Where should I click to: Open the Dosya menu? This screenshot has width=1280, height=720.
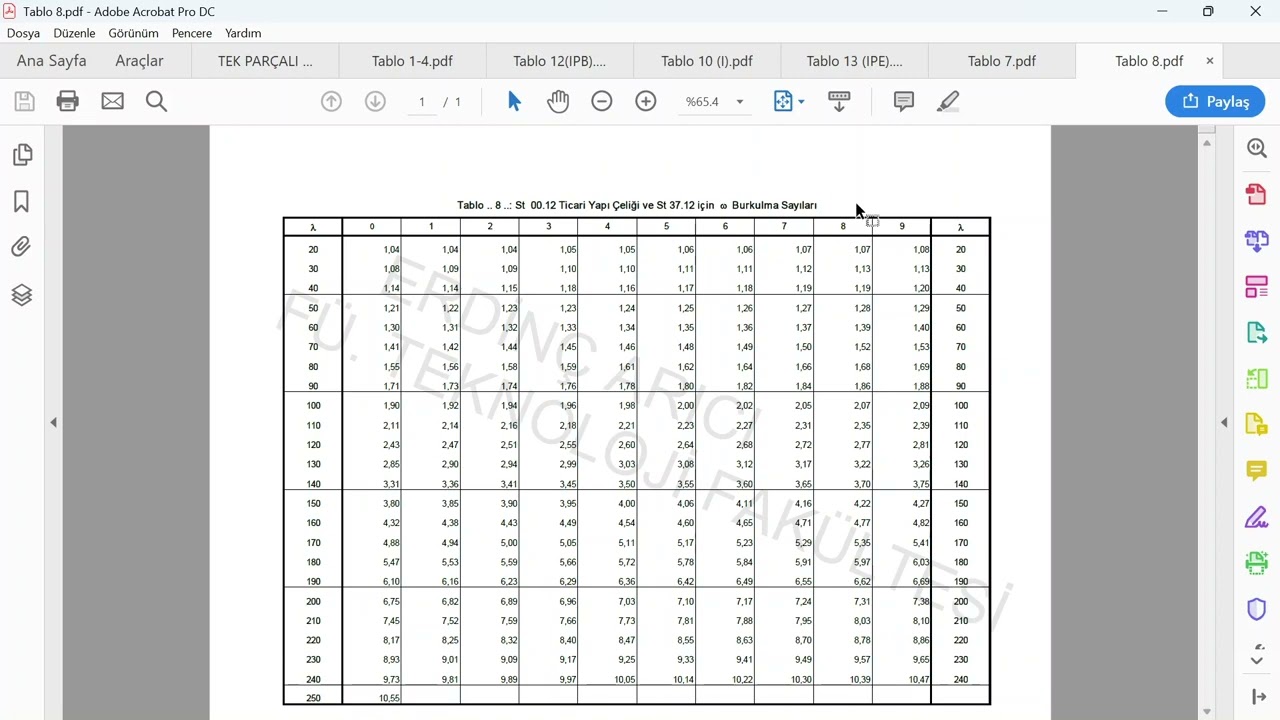point(24,33)
